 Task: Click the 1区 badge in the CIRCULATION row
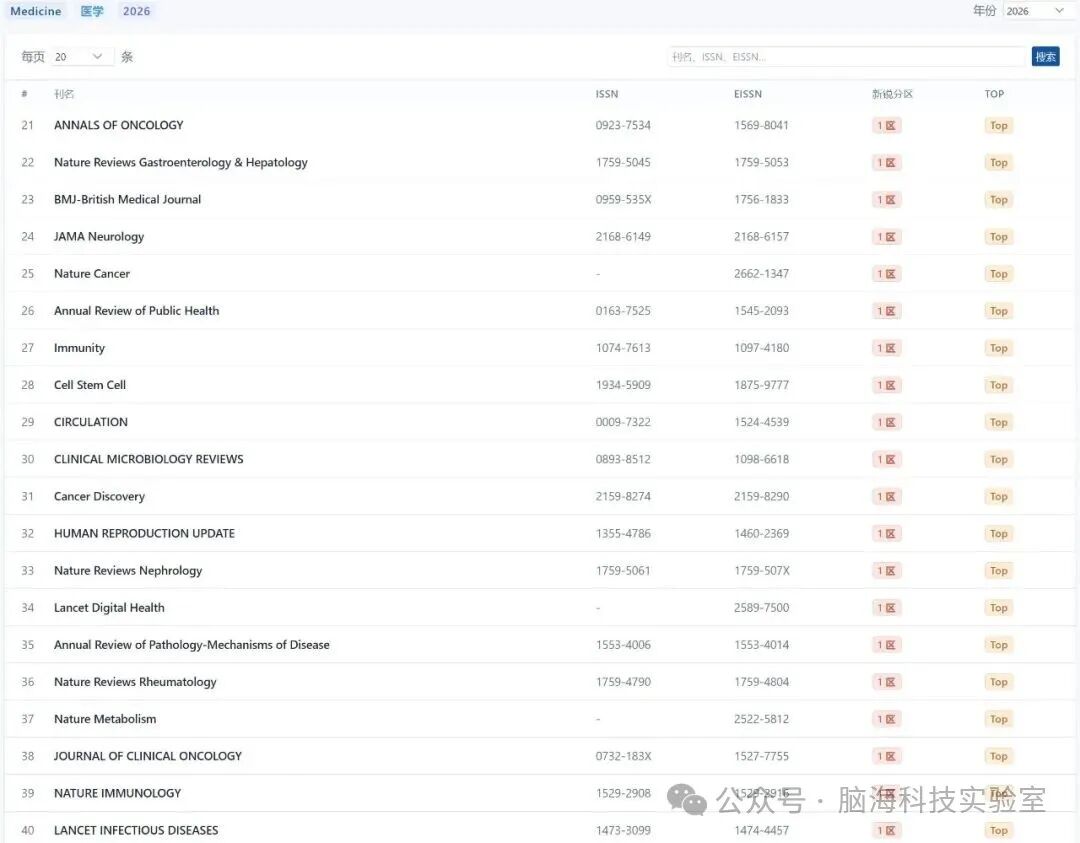886,422
